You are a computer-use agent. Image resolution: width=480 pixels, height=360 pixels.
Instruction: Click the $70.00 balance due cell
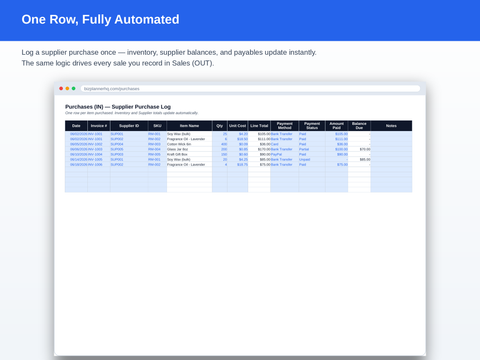(359, 149)
